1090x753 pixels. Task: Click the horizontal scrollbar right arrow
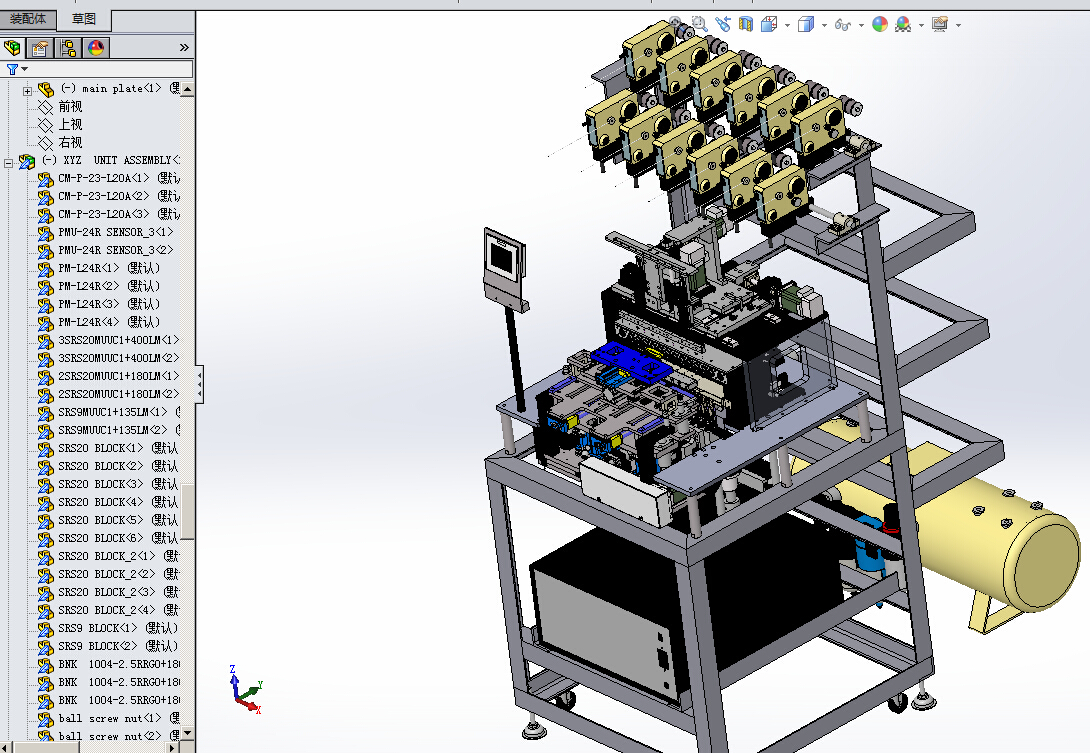172,747
